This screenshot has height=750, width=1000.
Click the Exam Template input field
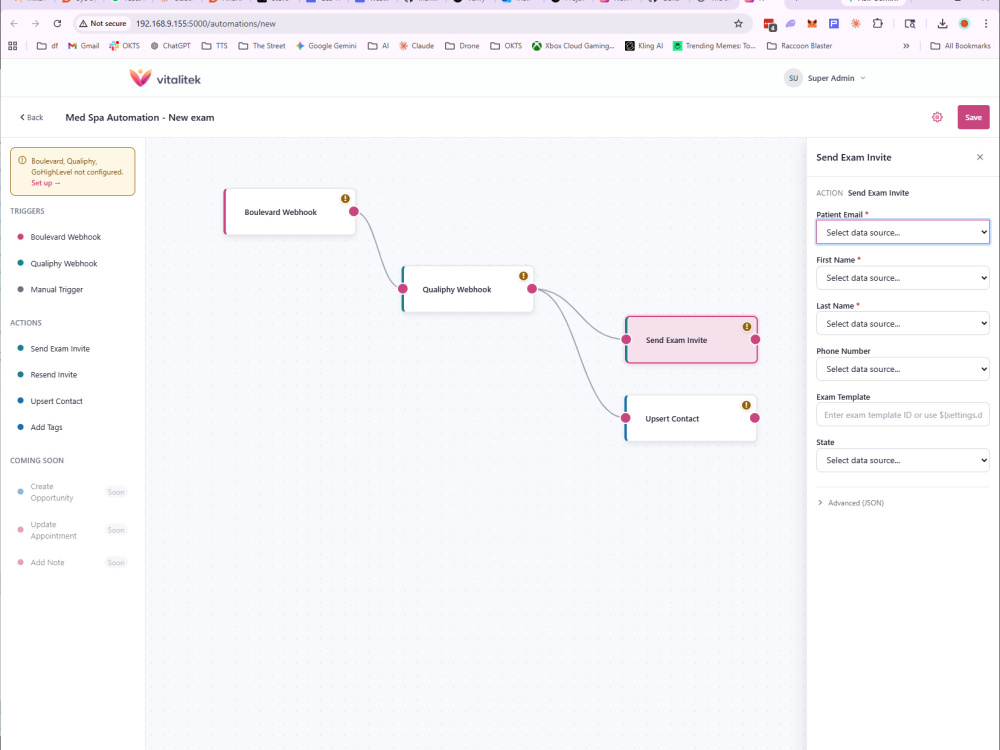point(902,415)
